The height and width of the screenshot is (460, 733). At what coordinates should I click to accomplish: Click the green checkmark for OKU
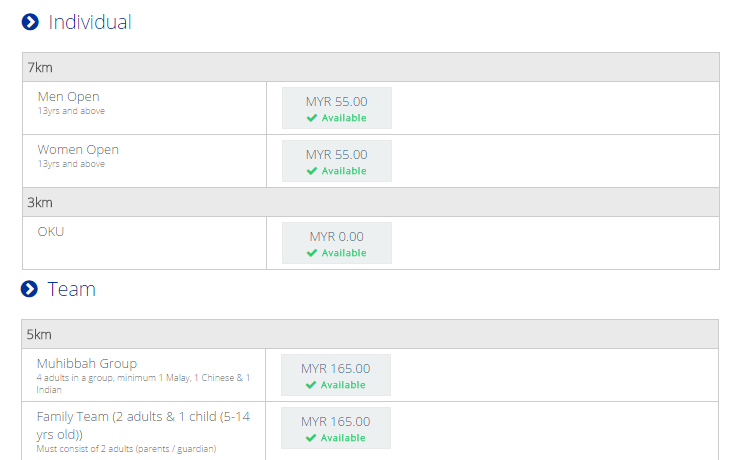312,253
